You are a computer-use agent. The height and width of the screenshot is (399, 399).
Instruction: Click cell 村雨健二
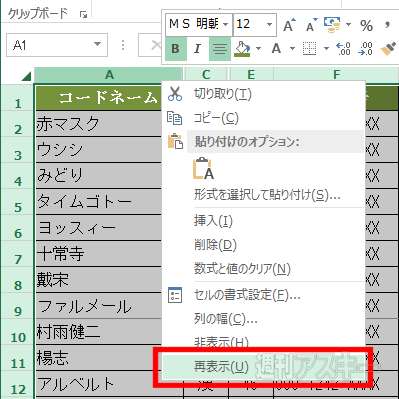click(x=99, y=332)
